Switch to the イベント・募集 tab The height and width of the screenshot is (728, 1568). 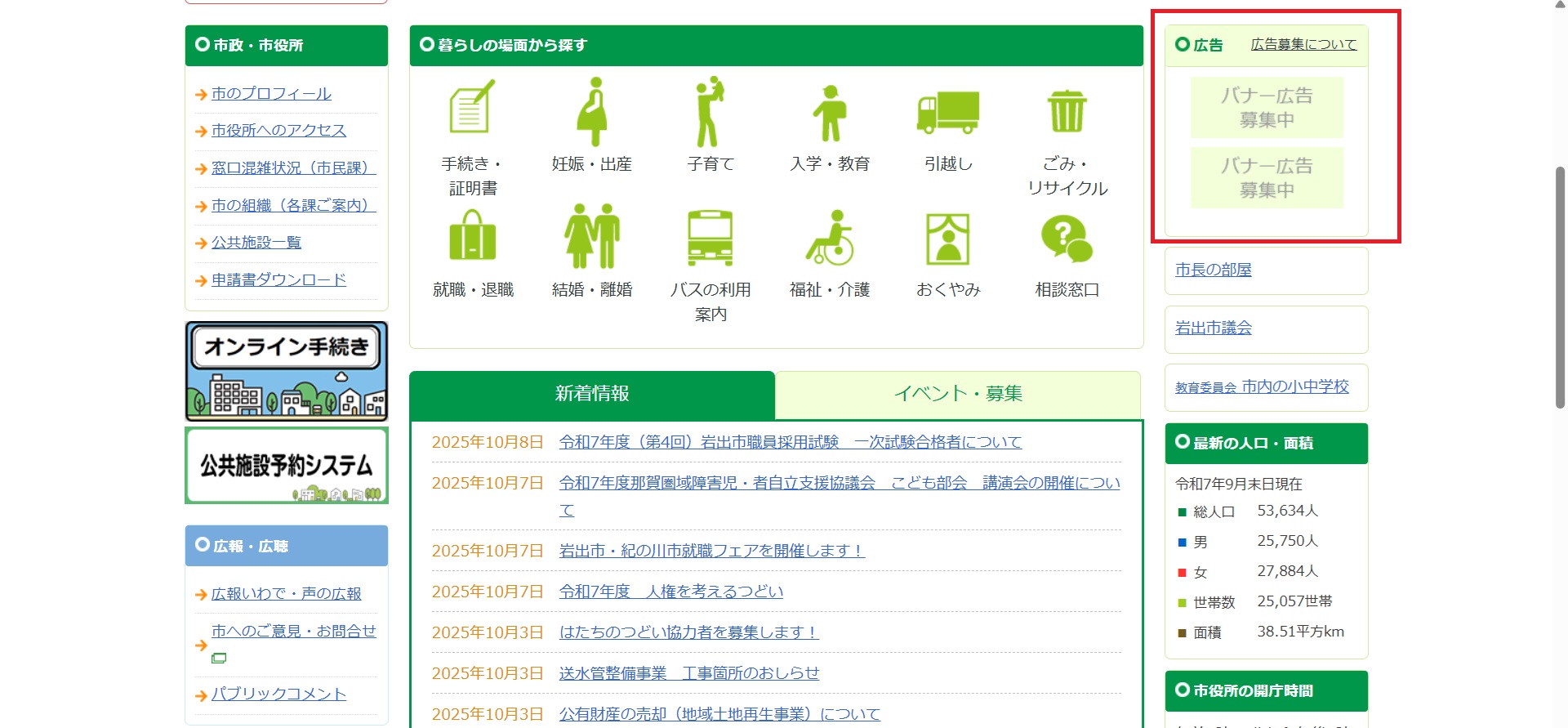(x=957, y=394)
